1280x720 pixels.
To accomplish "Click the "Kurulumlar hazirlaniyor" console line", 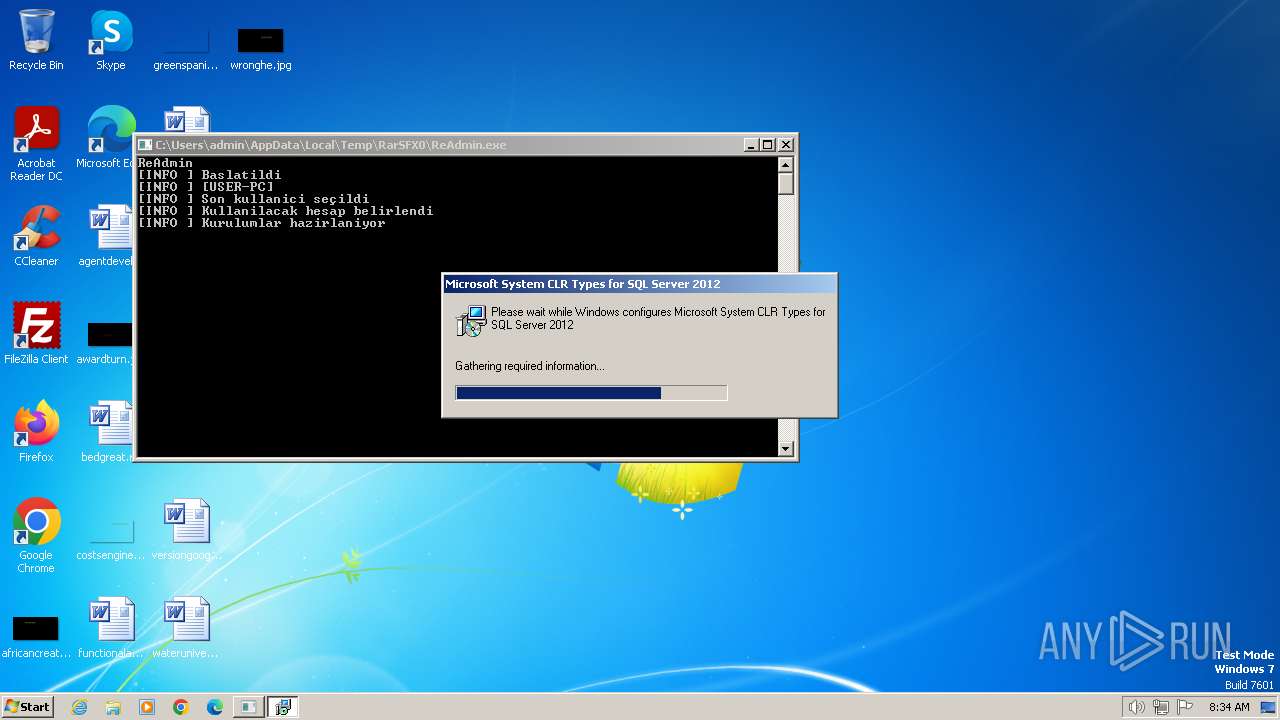I will click(261, 223).
